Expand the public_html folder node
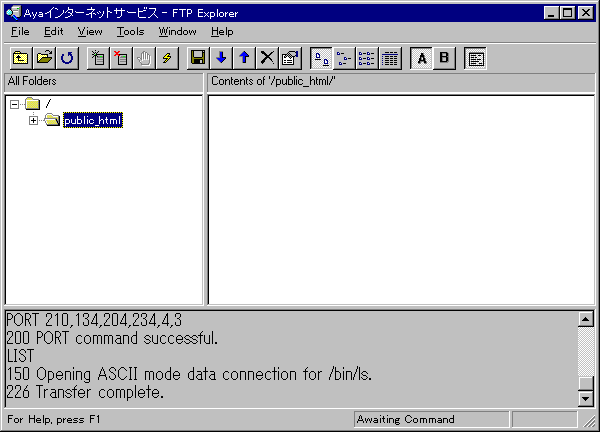The width and height of the screenshot is (600, 432). click(x=33, y=121)
